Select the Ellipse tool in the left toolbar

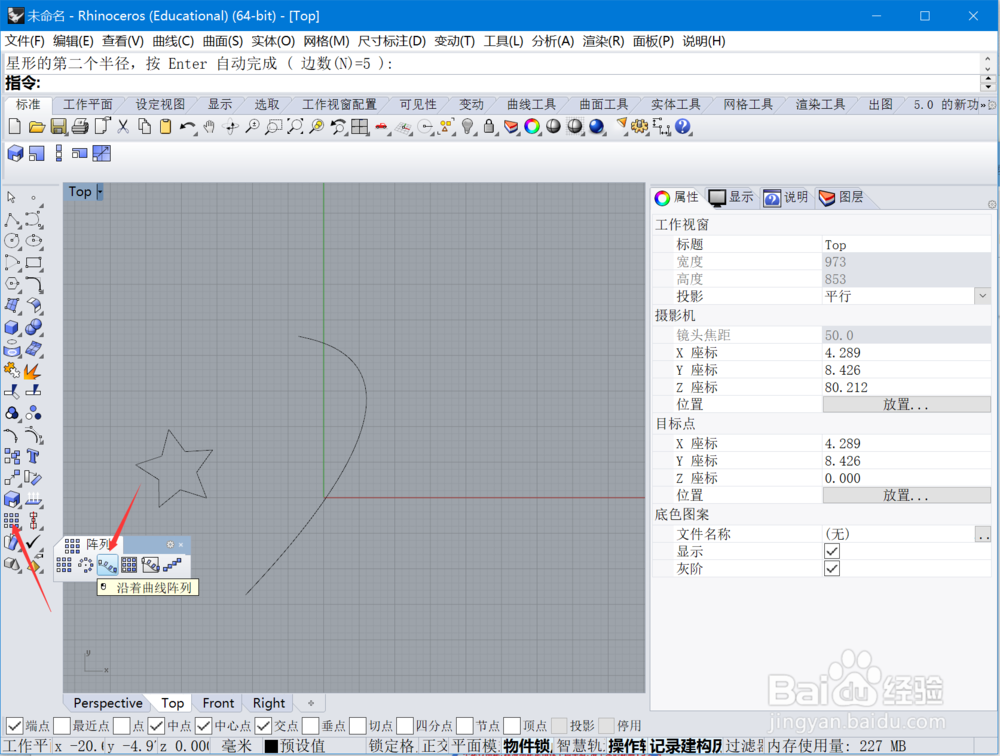(33, 241)
